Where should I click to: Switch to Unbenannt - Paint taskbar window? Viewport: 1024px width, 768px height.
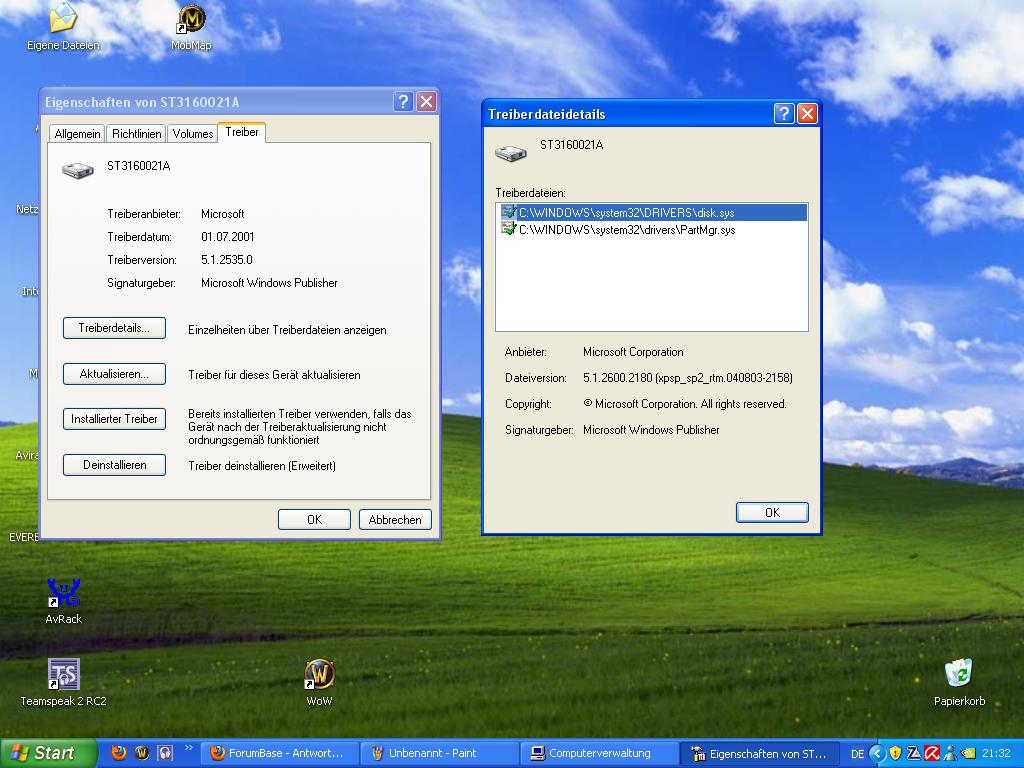(439, 754)
